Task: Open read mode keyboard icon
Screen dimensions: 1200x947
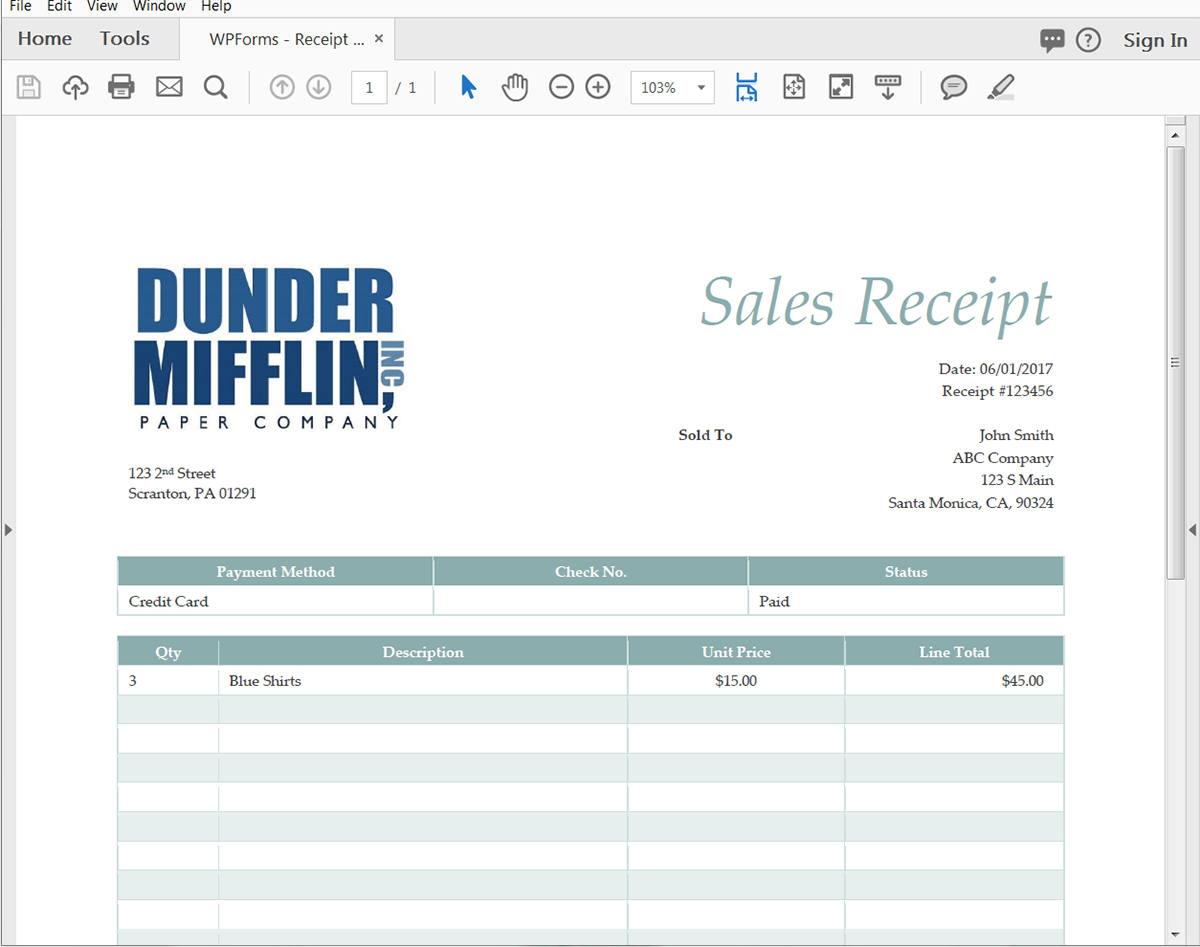Action: point(887,87)
